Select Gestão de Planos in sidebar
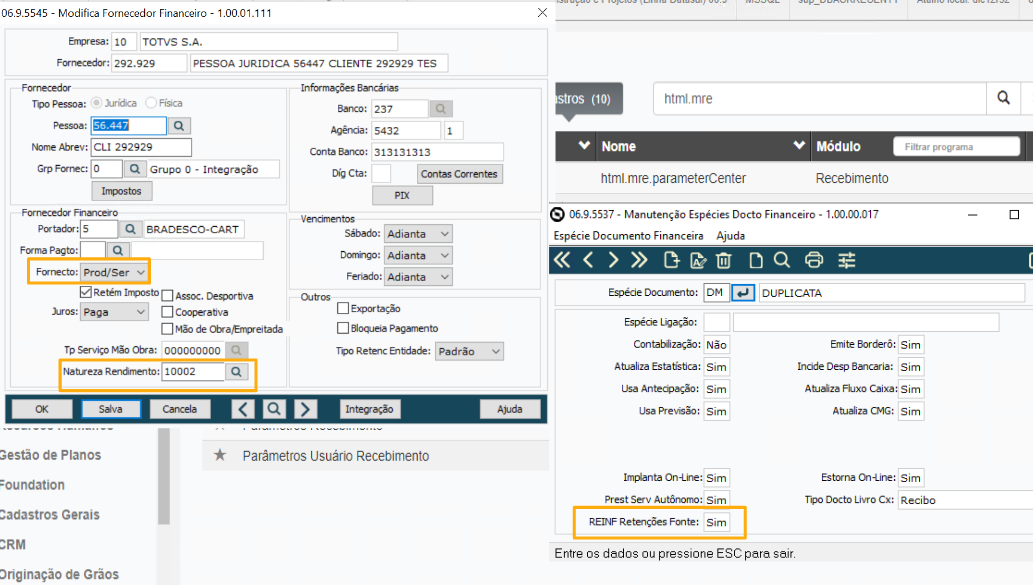This screenshot has width=1033, height=585. 51,455
